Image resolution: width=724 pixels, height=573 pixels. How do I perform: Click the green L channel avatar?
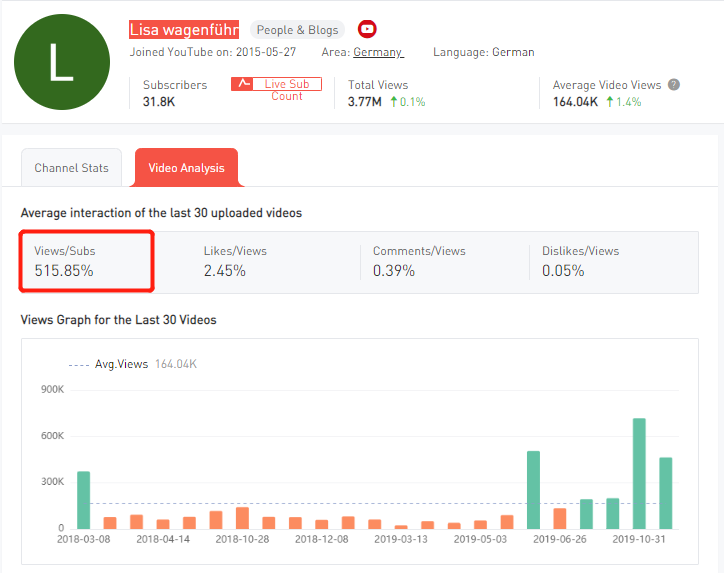point(62,62)
